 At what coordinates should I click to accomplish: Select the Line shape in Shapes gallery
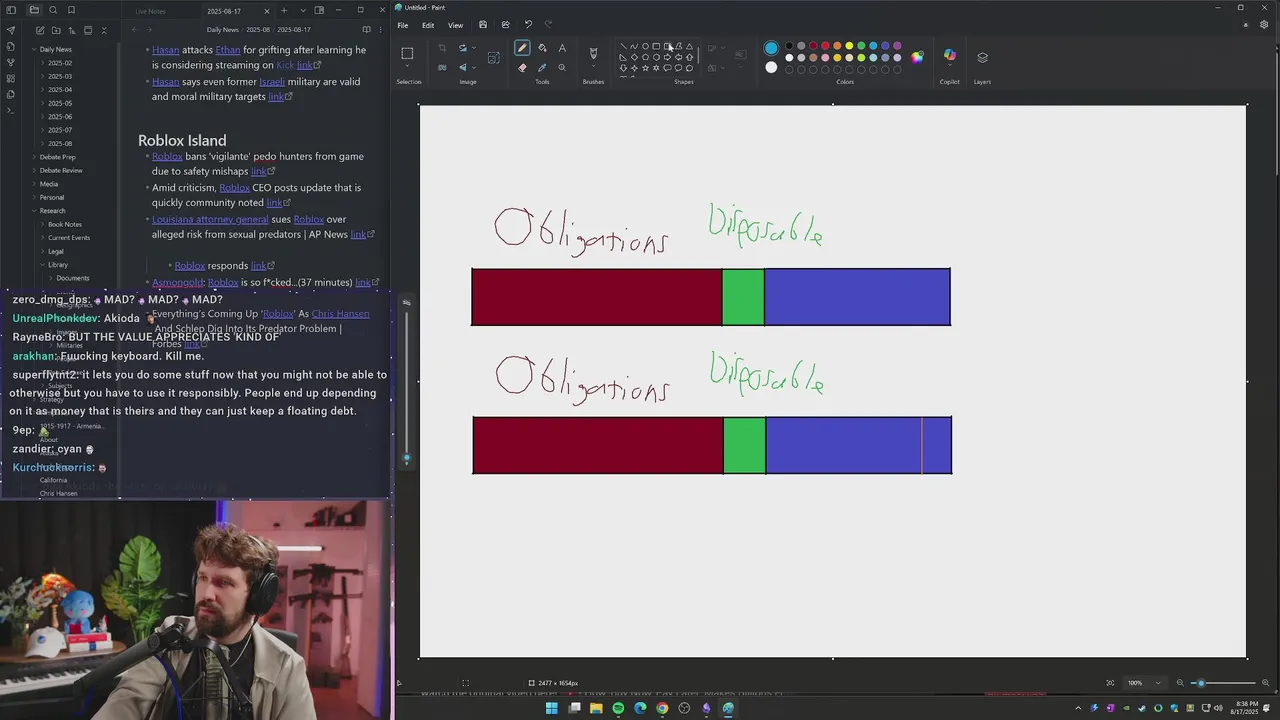(623, 46)
